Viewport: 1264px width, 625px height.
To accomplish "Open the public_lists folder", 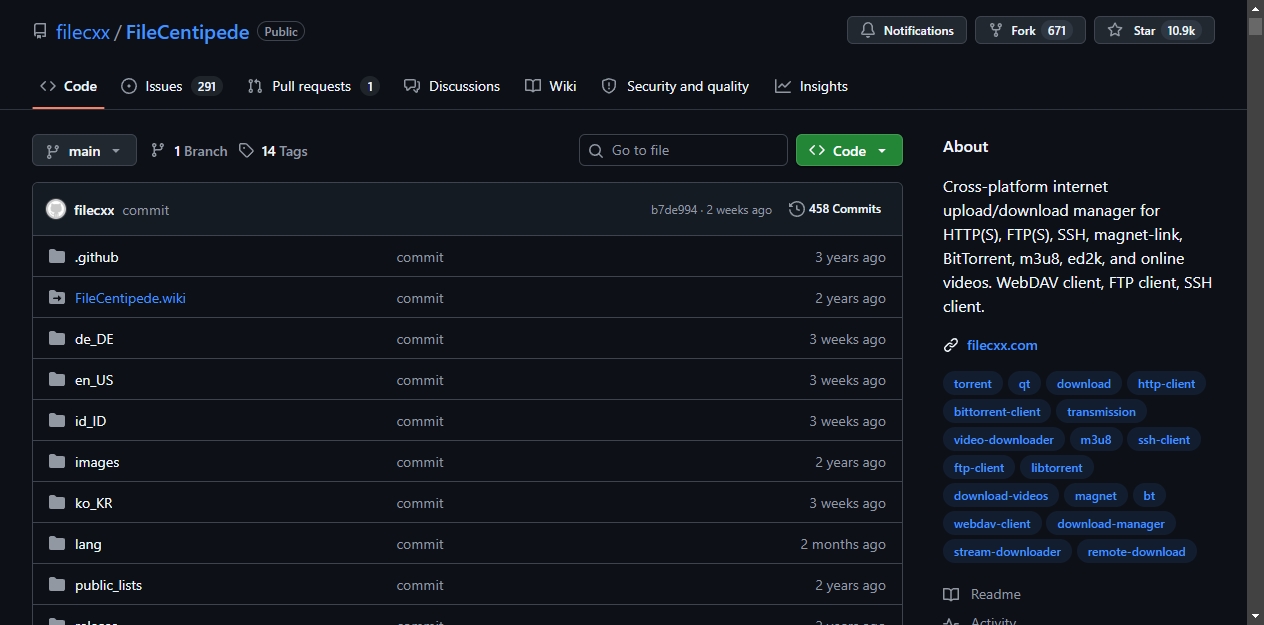I will coord(108,585).
